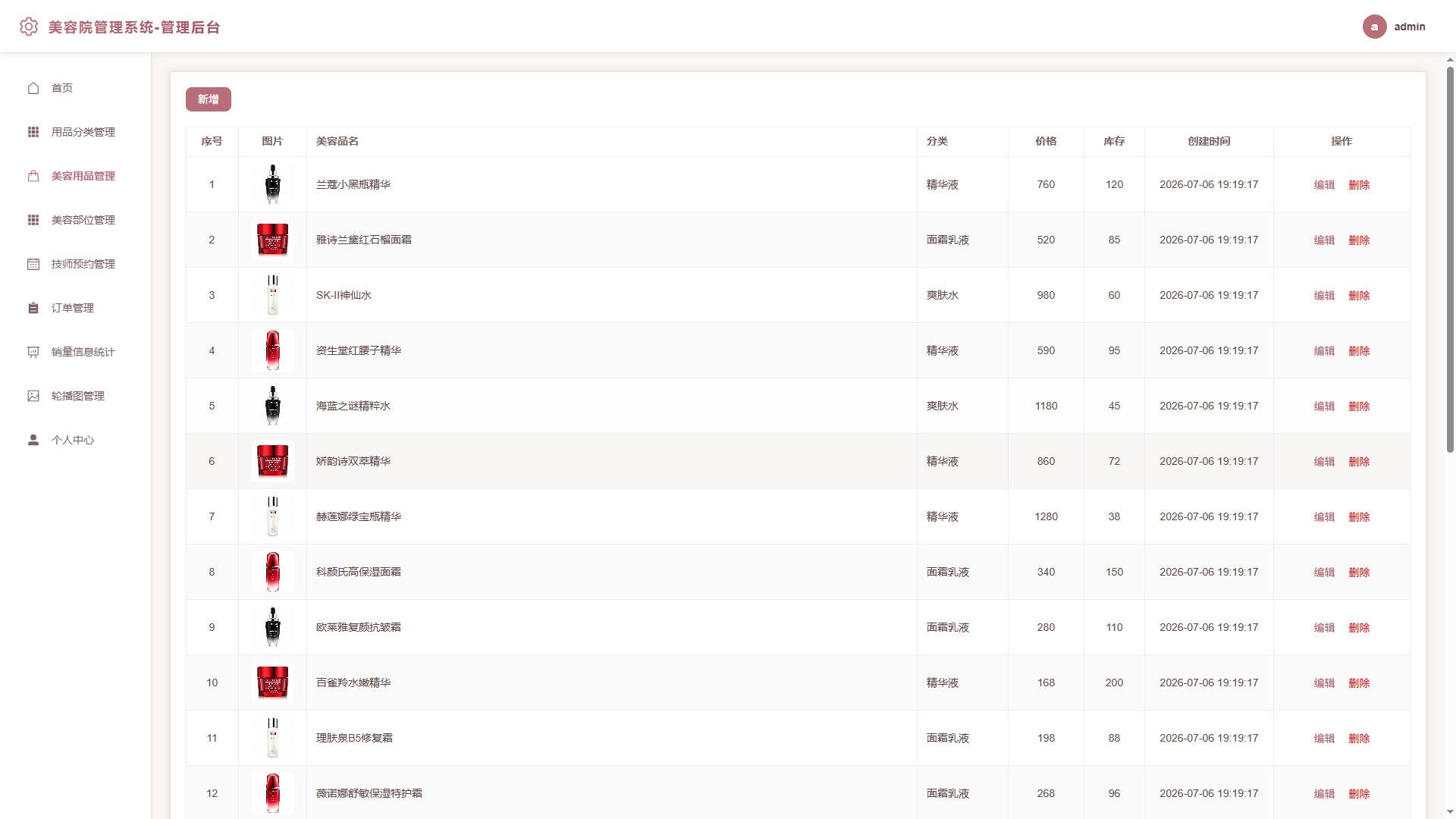Click the calendar icon beside 技师预约管理
The height and width of the screenshot is (819, 1456).
[33, 264]
